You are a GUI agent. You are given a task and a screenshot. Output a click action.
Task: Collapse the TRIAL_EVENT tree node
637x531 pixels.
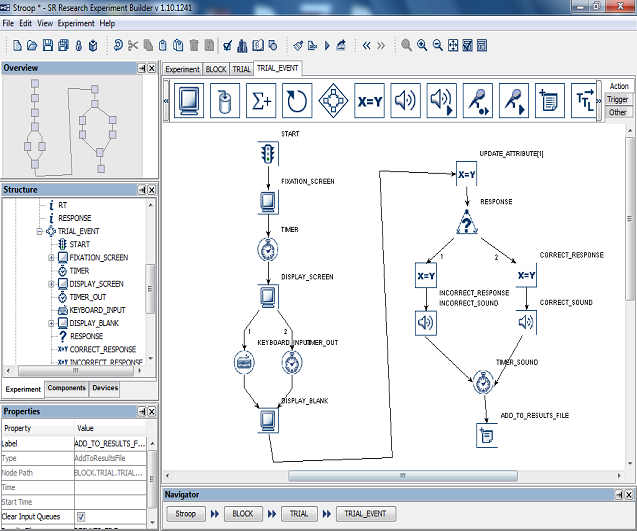click(x=39, y=232)
